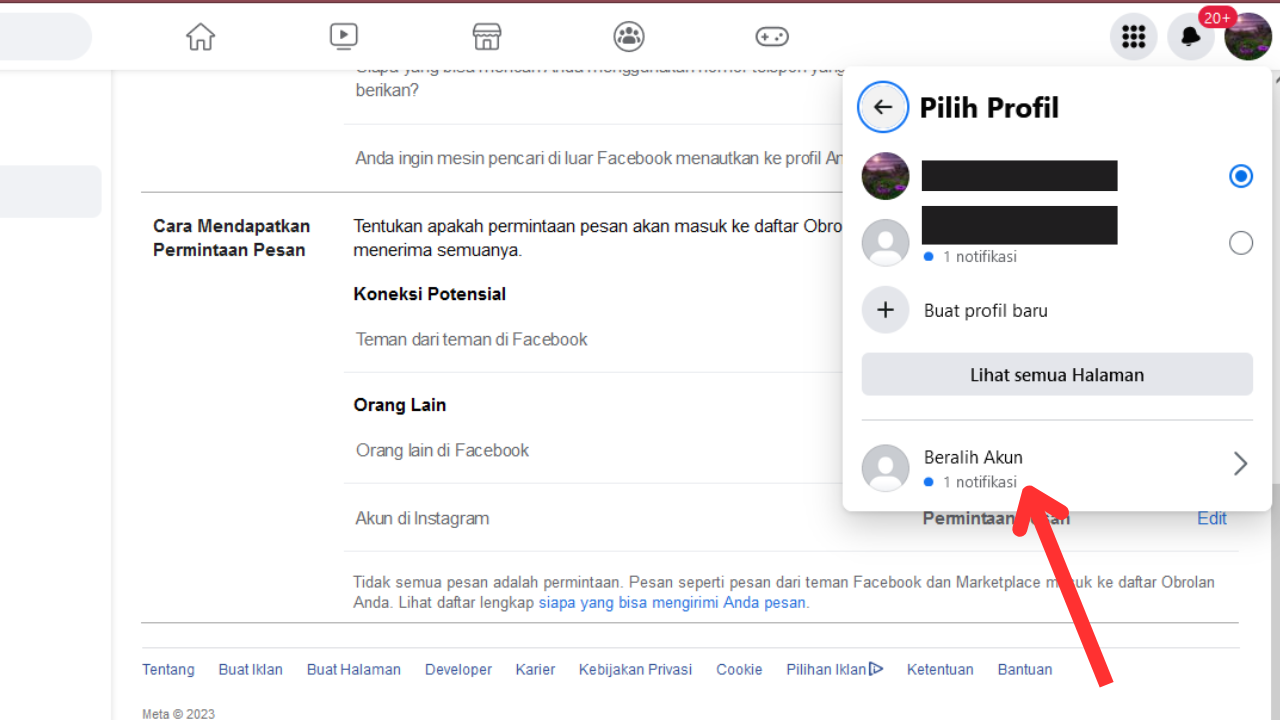Click the Koneksi Potensial heading
The height and width of the screenshot is (720, 1280).
tap(430, 294)
